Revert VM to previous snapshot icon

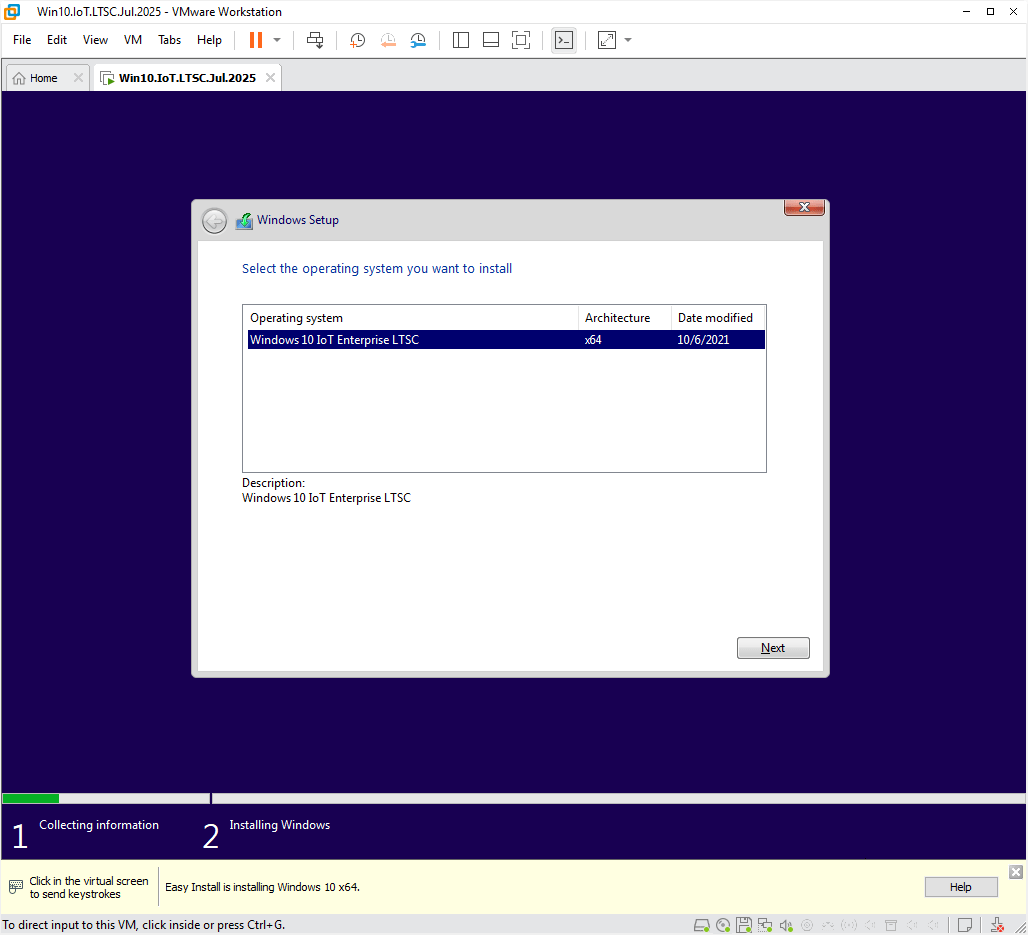388,40
